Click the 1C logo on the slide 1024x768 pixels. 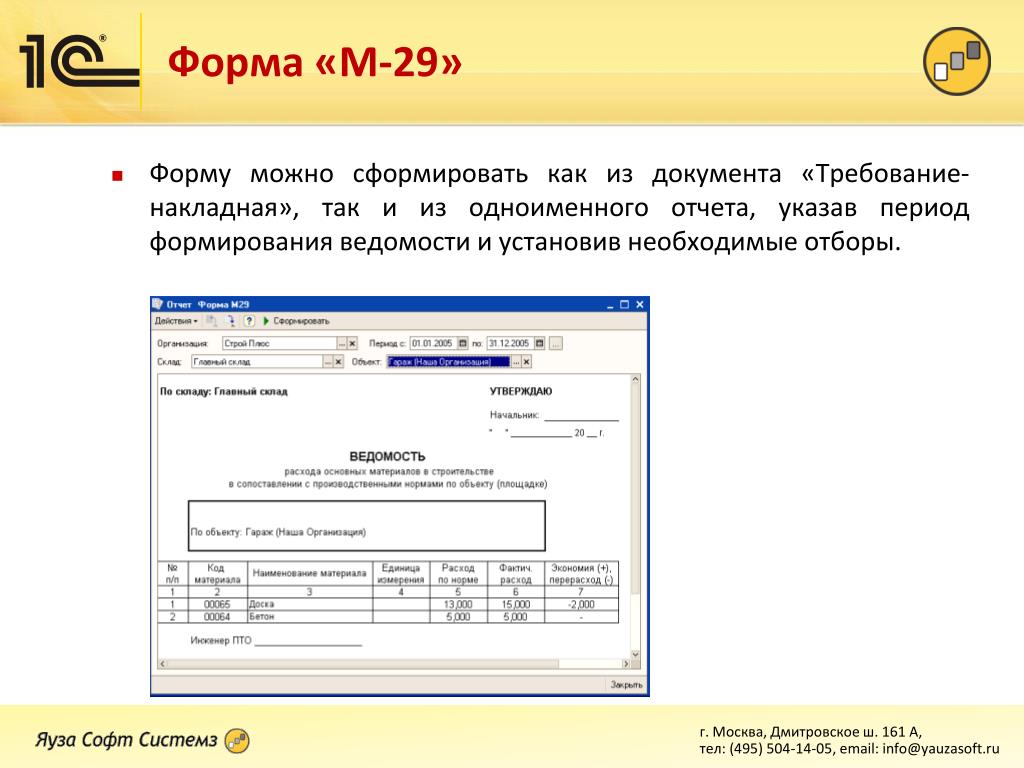78,61
